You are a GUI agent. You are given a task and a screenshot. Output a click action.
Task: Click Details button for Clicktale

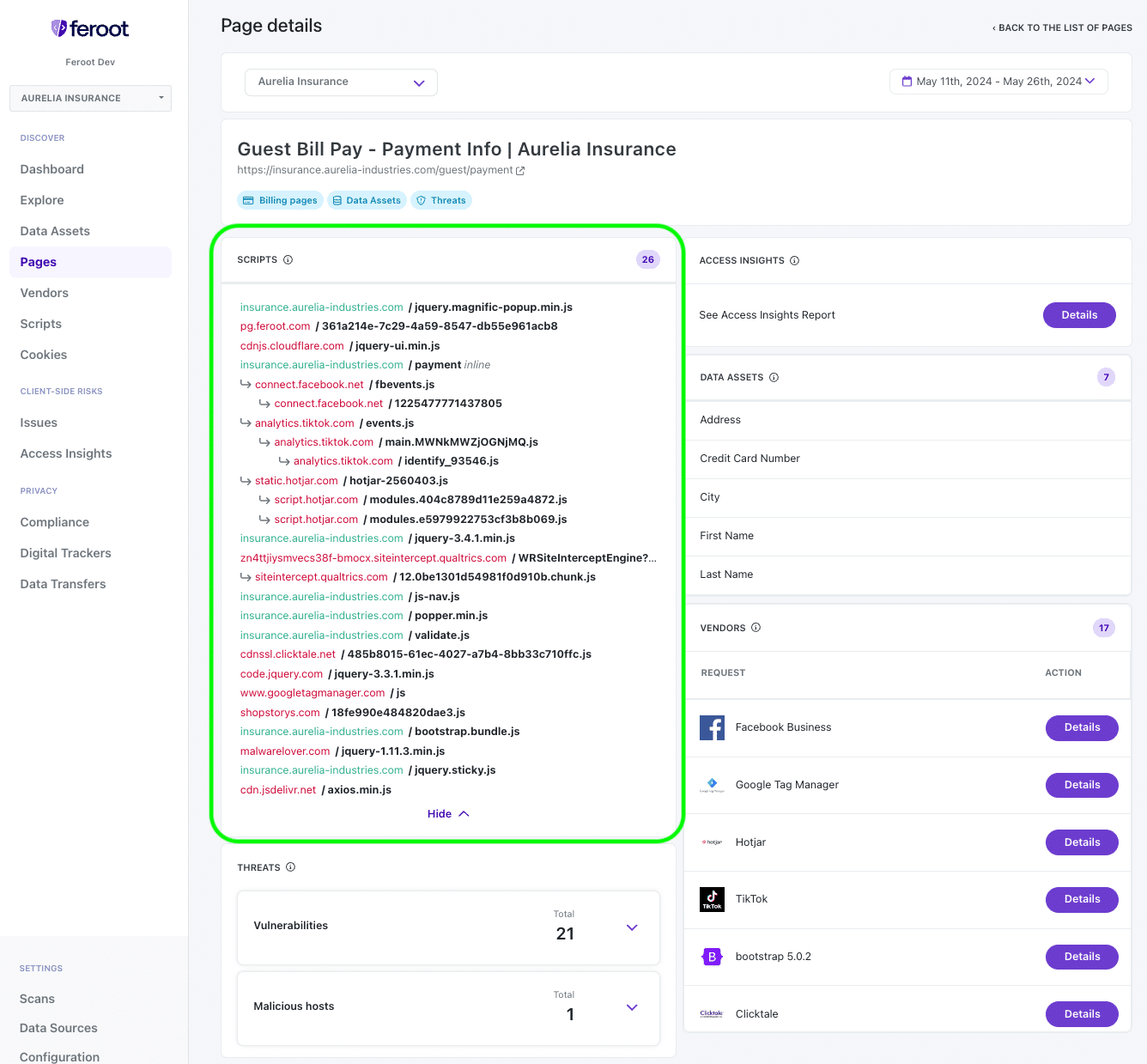click(1082, 1014)
